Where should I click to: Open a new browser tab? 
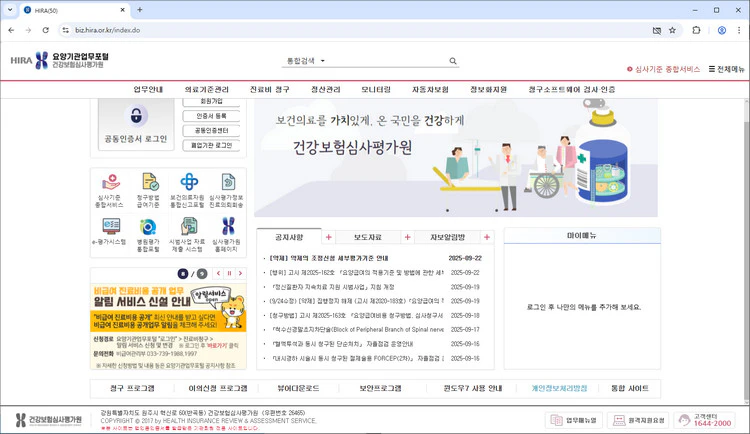140,10
